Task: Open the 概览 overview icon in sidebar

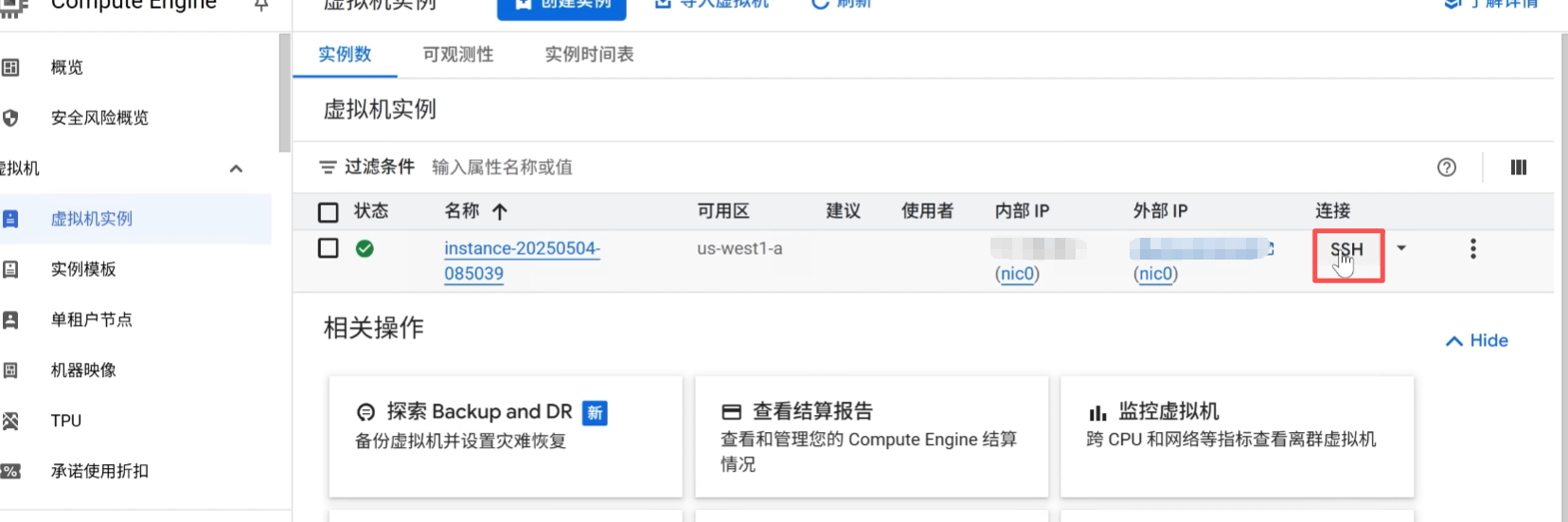Action: pyautogui.click(x=10, y=67)
